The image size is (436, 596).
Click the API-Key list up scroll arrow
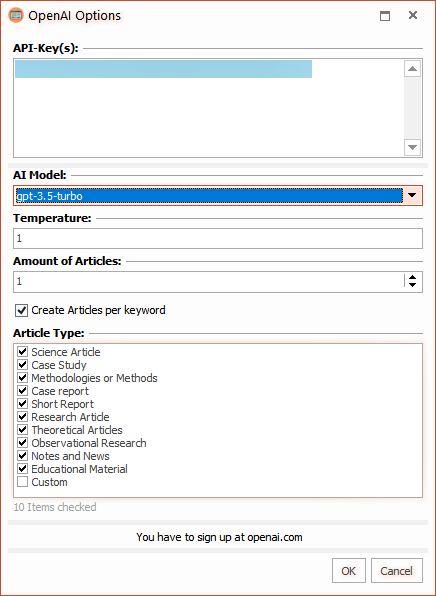412,69
